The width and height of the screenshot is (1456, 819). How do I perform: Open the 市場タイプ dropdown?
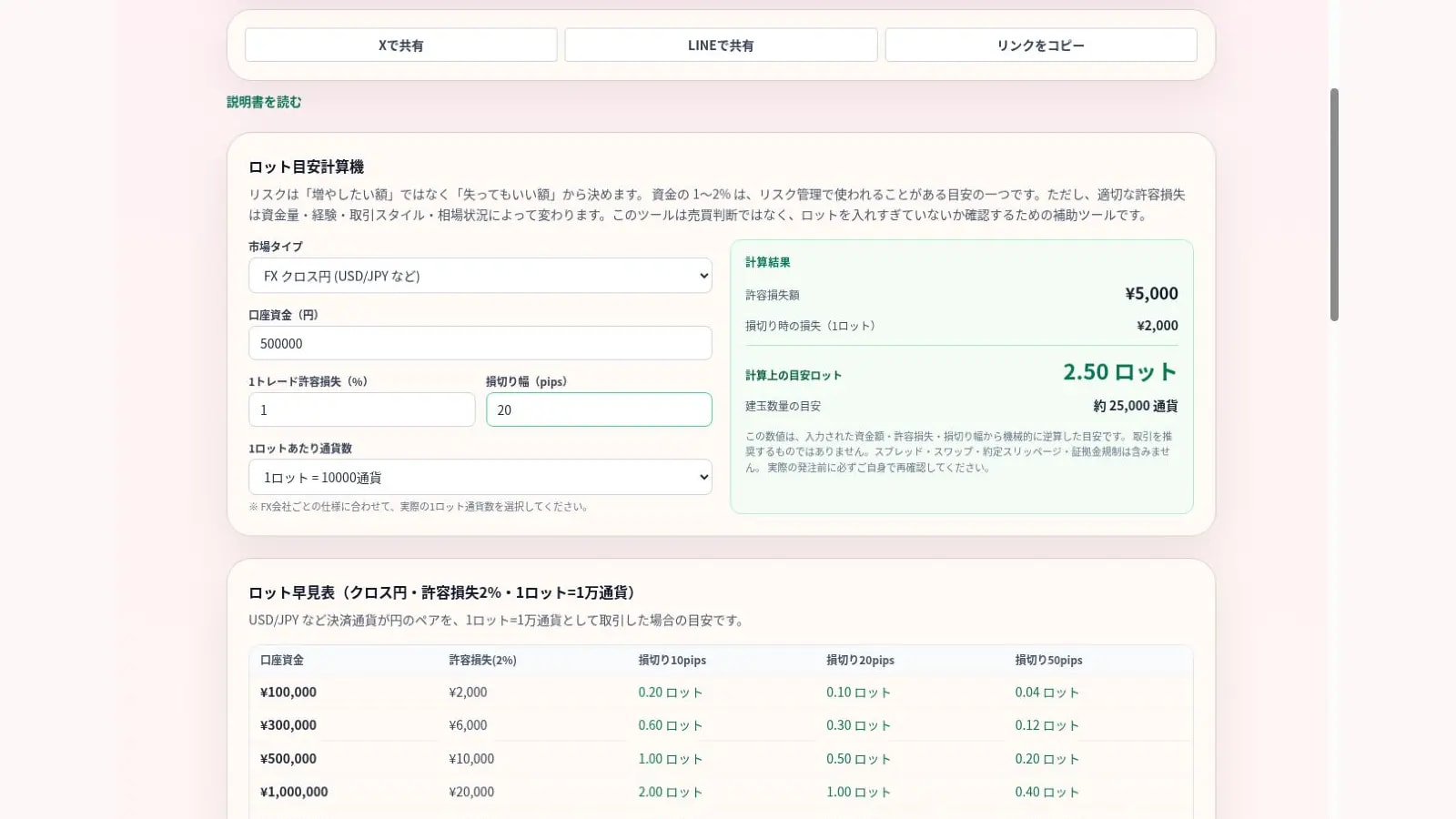[480, 276]
